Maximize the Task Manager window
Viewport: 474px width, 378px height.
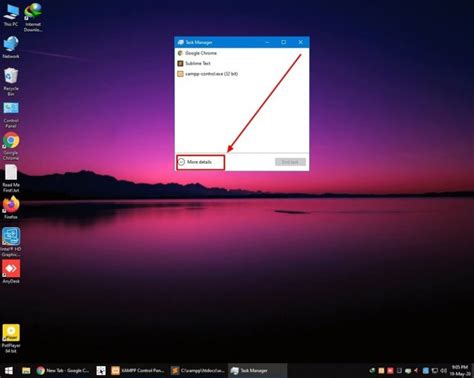tap(284, 42)
